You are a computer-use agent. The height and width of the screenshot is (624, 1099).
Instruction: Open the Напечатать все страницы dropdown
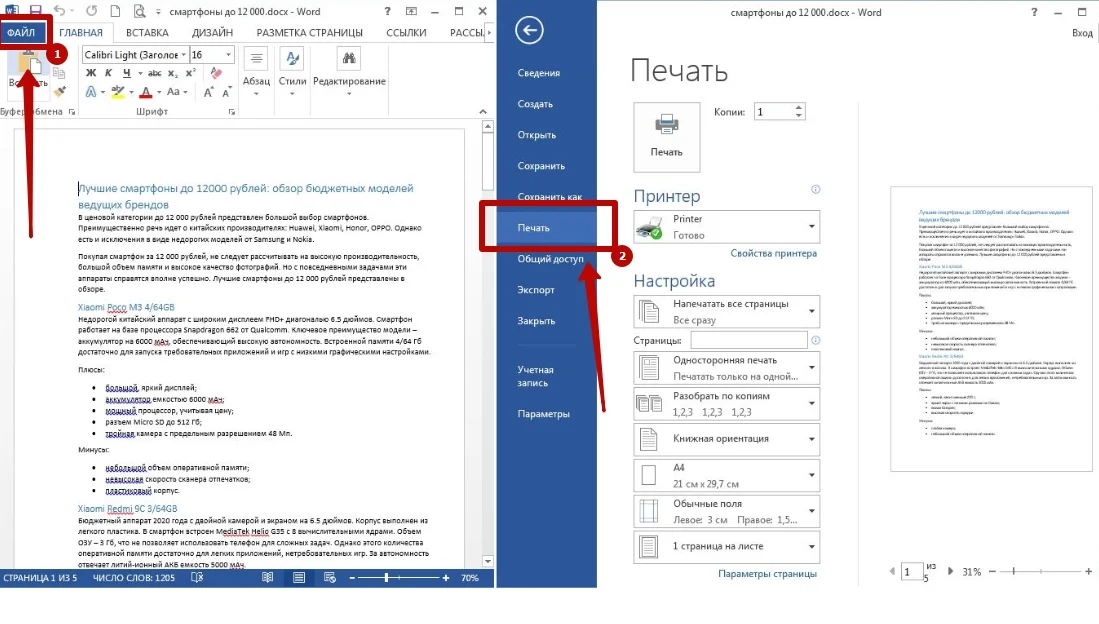pyautogui.click(x=727, y=311)
